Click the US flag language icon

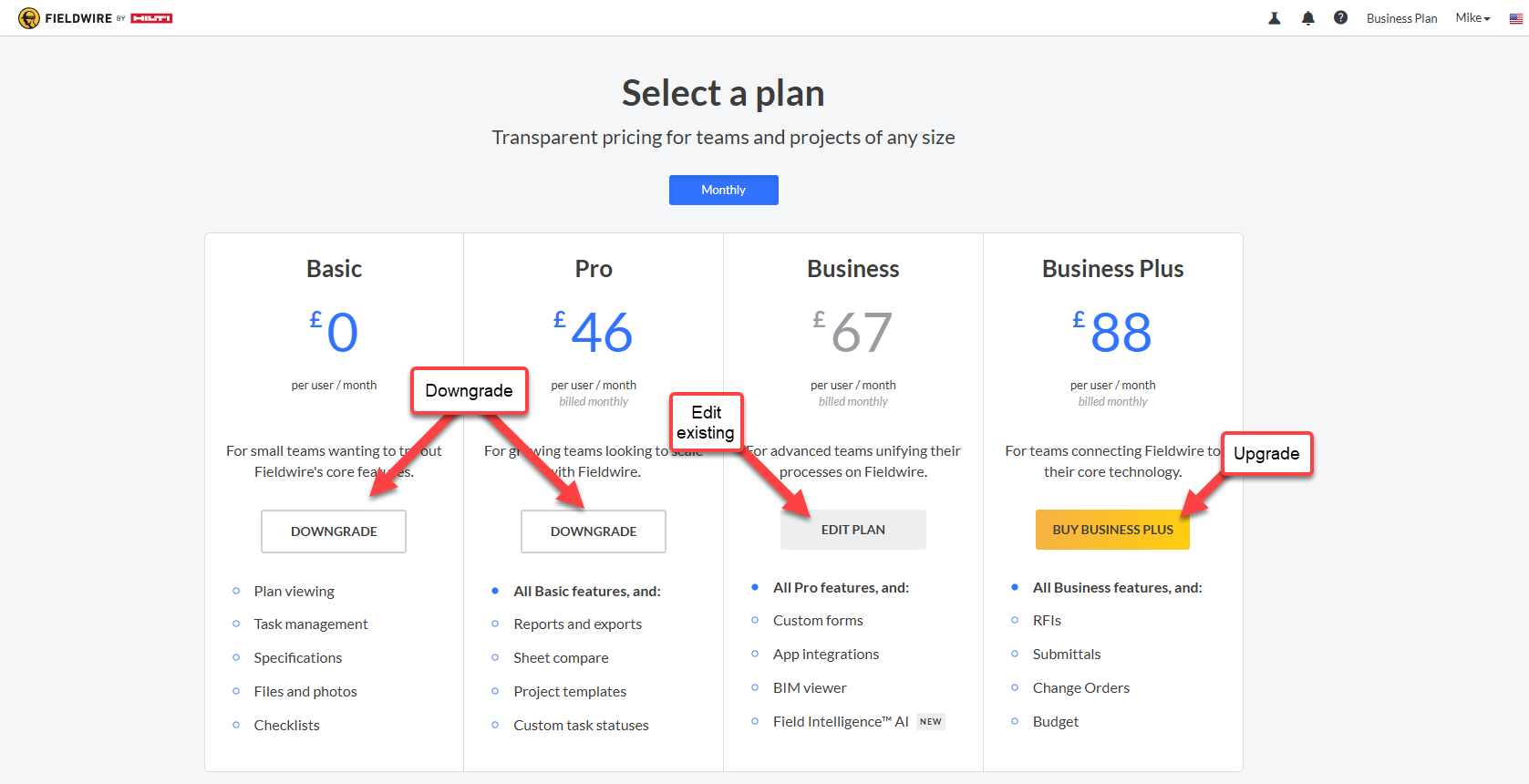click(x=1515, y=18)
